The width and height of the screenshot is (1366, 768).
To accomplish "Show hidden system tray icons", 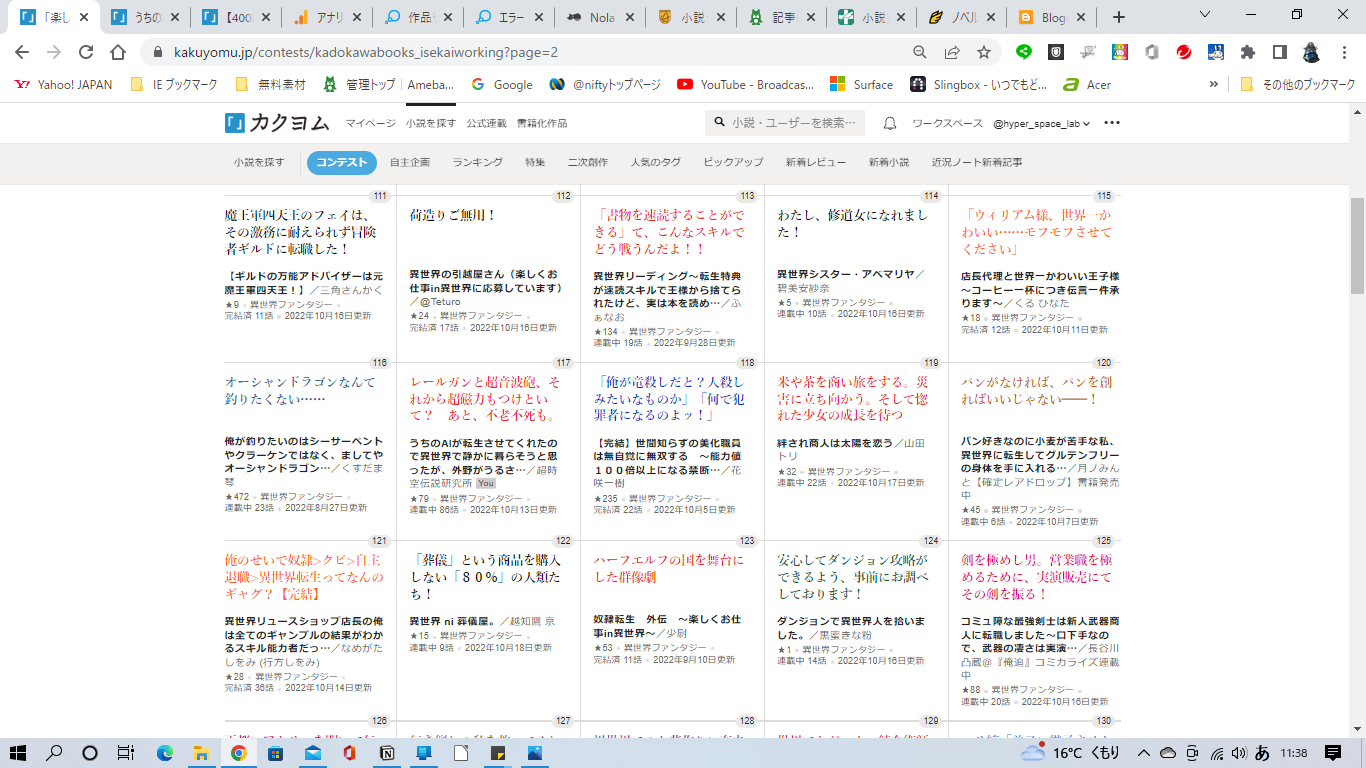I will (x=1145, y=753).
